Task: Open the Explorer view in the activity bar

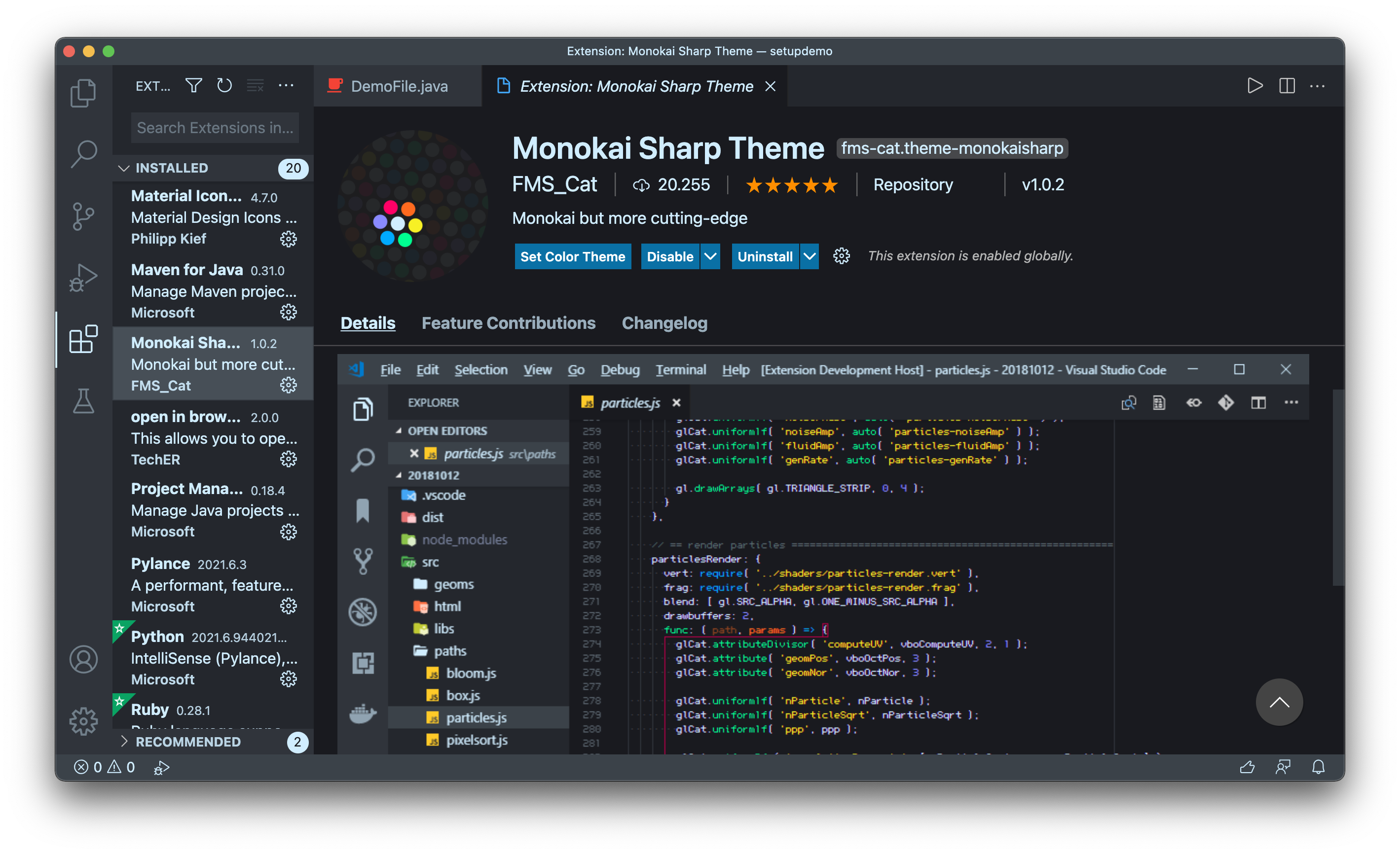Action: click(x=83, y=93)
